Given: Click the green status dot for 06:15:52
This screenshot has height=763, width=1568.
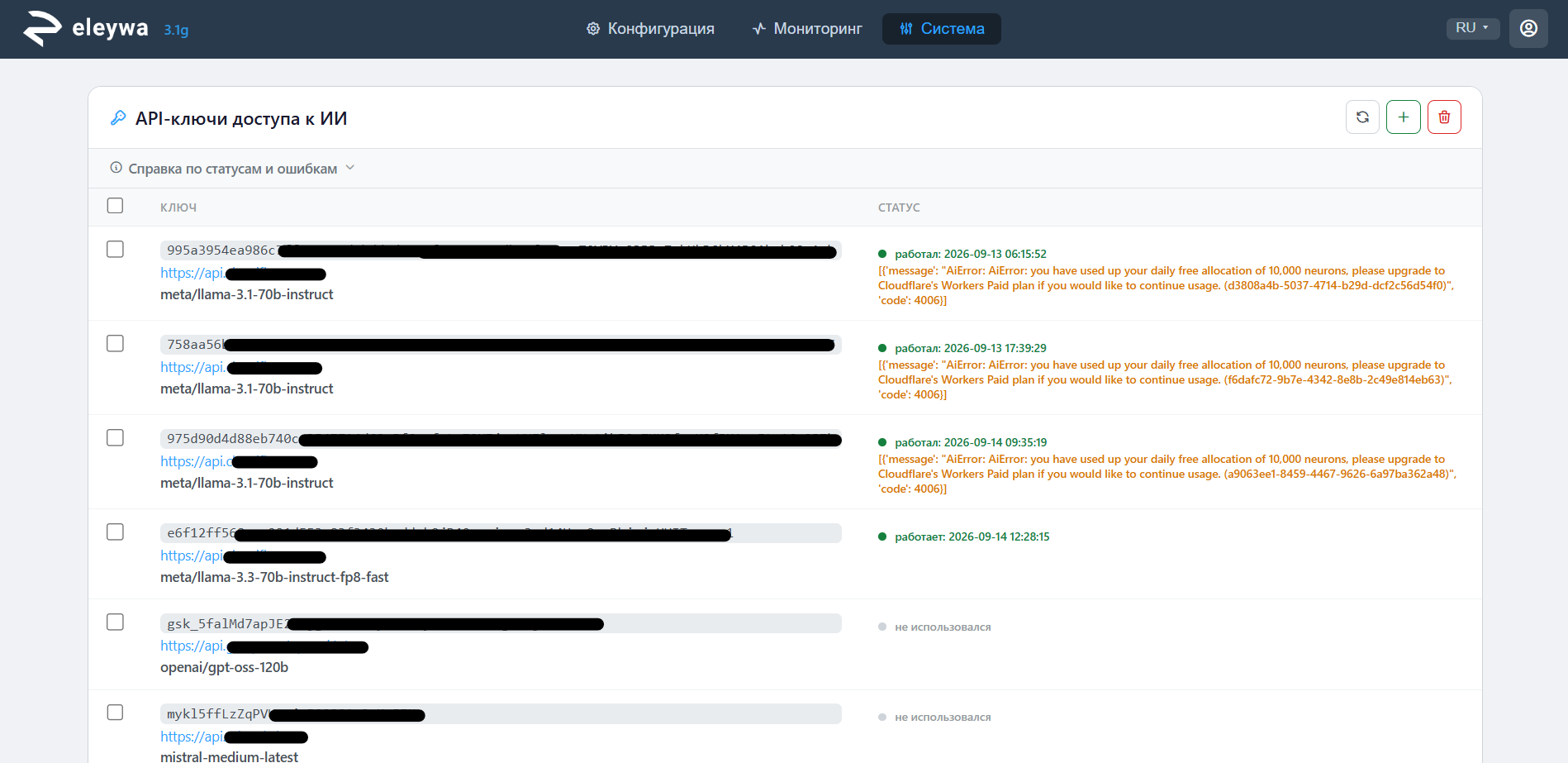Looking at the screenshot, I should [x=882, y=254].
